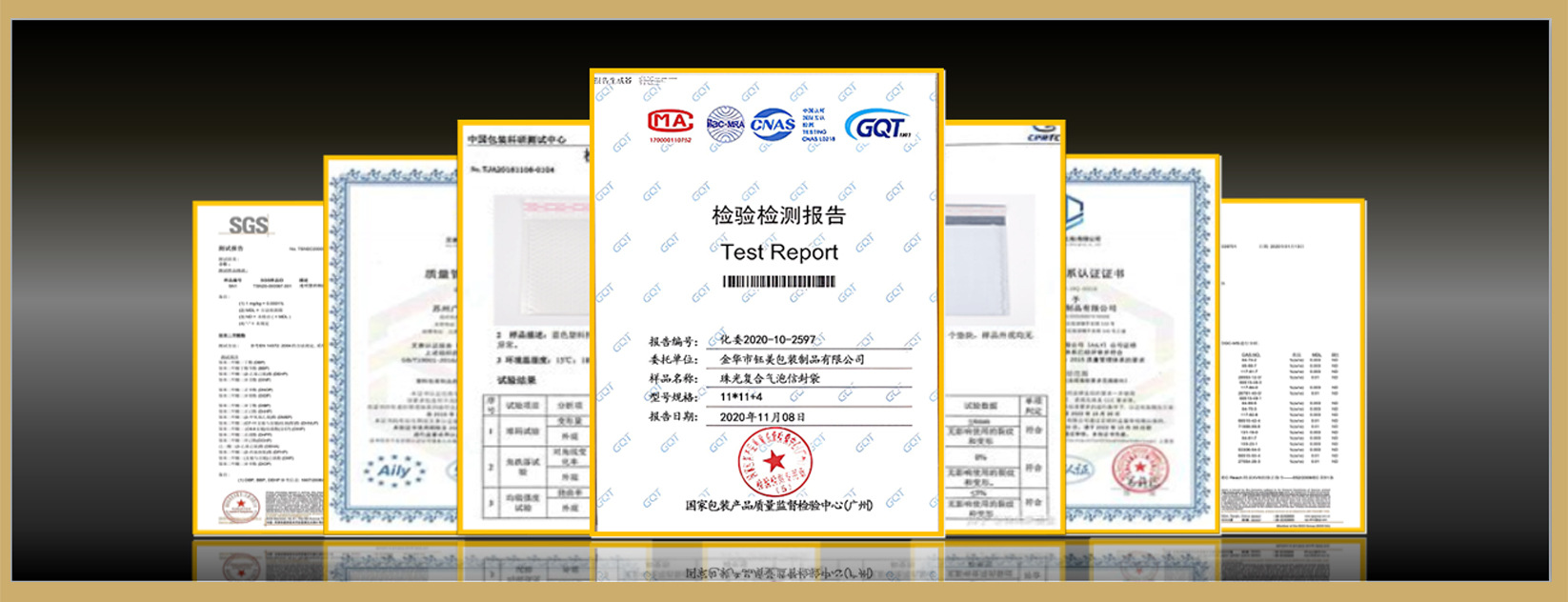Image resolution: width=1568 pixels, height=602 pixels.
Task: Click the ilac-MRA round logo
Action: (x=725, y=124)
